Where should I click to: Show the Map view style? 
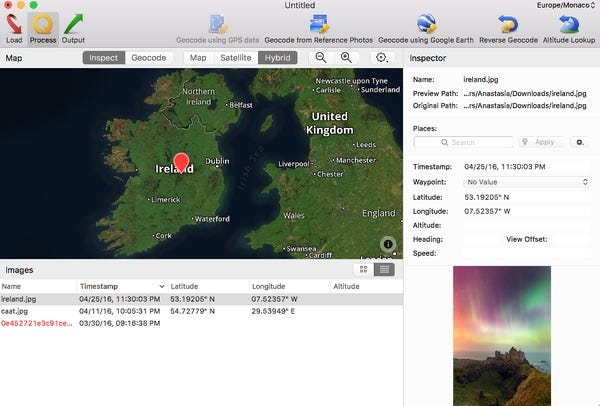(198, 58)
